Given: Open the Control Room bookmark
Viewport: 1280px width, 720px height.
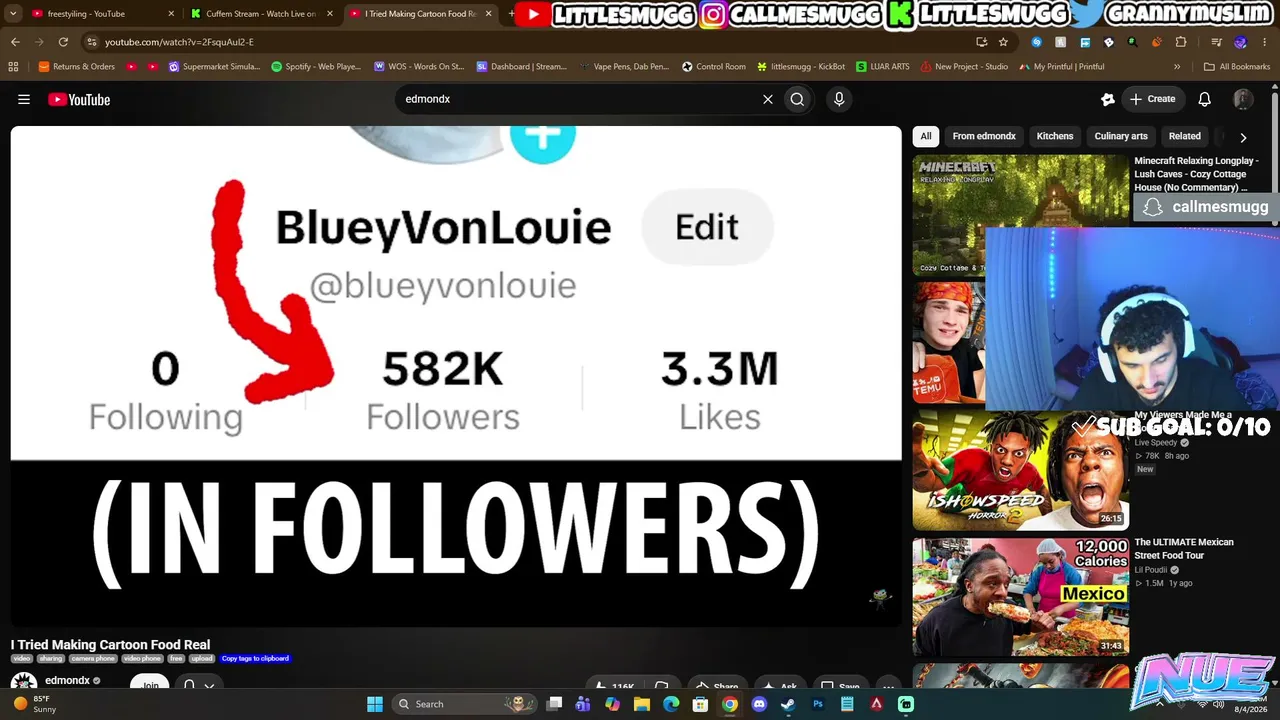Looking at the screenshot, I should [714, 67].
